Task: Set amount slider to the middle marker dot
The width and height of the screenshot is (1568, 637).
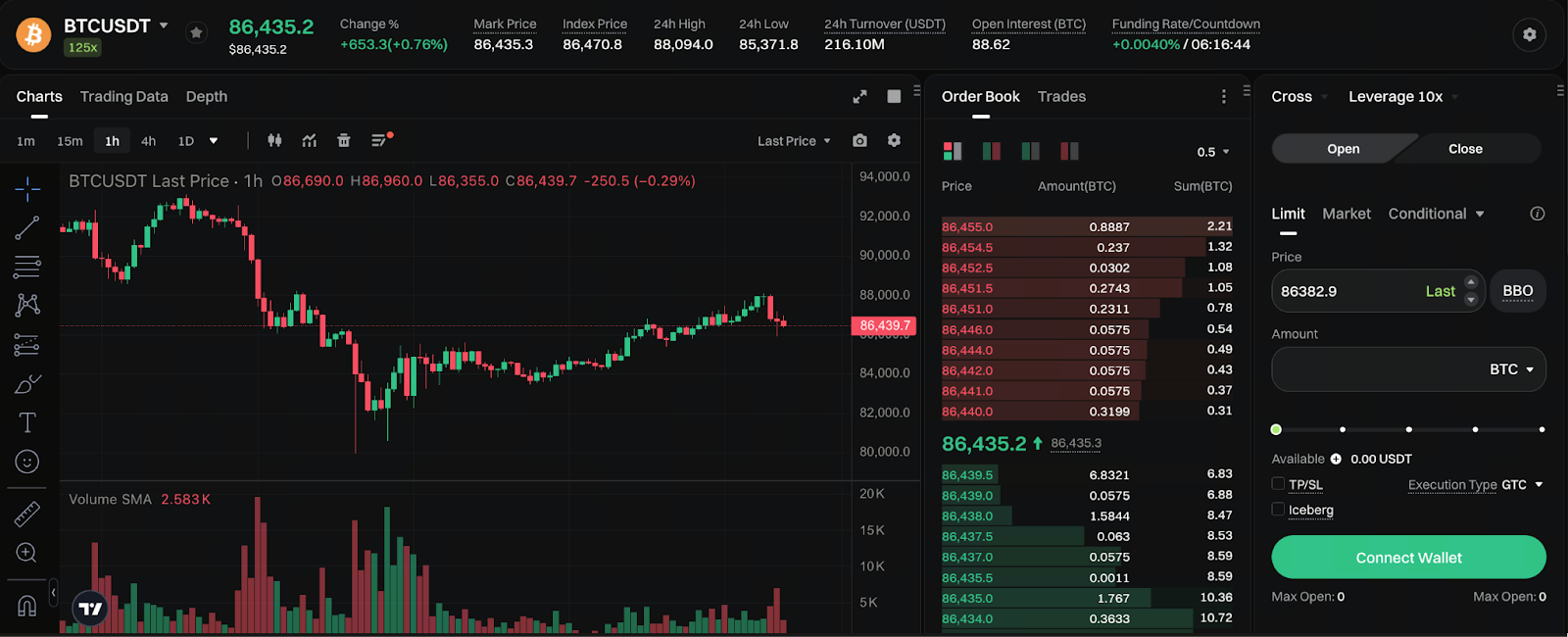Action: [1409, 429]
